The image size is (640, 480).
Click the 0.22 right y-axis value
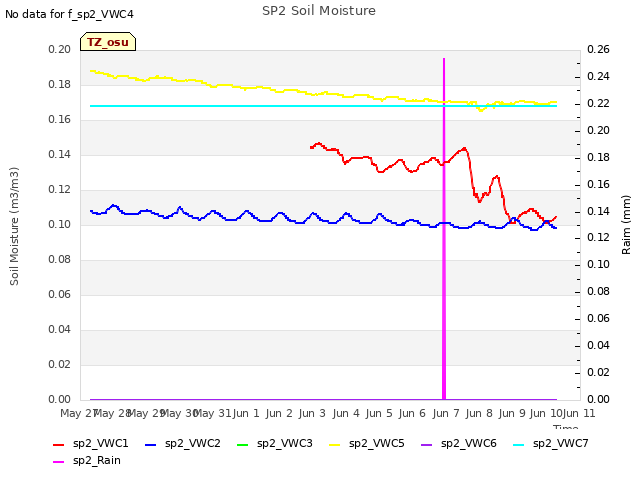pos(598,103)
